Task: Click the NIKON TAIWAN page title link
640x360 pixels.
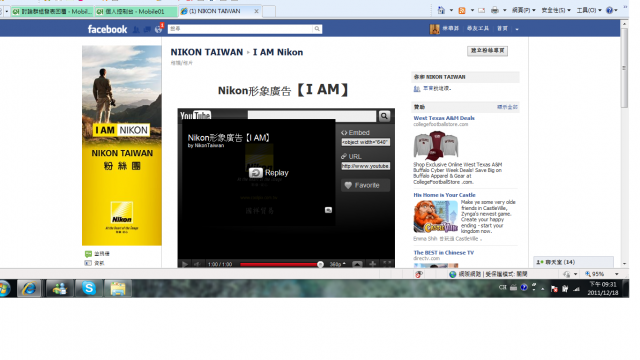Action: [x=207, y=52]
